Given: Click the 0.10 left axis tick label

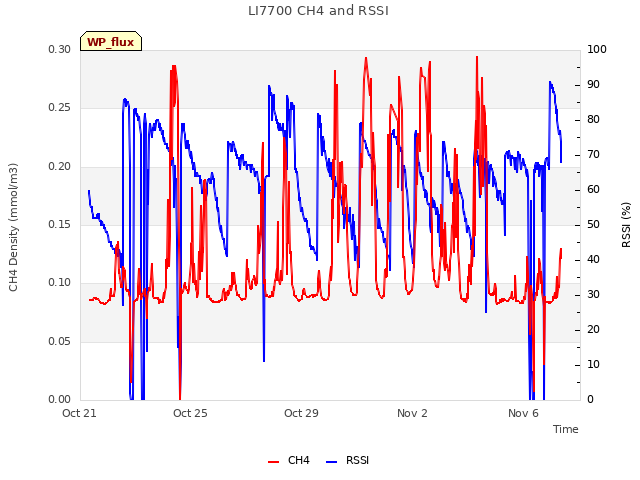Looking at the screenshot, I should (x=60, y=282).
